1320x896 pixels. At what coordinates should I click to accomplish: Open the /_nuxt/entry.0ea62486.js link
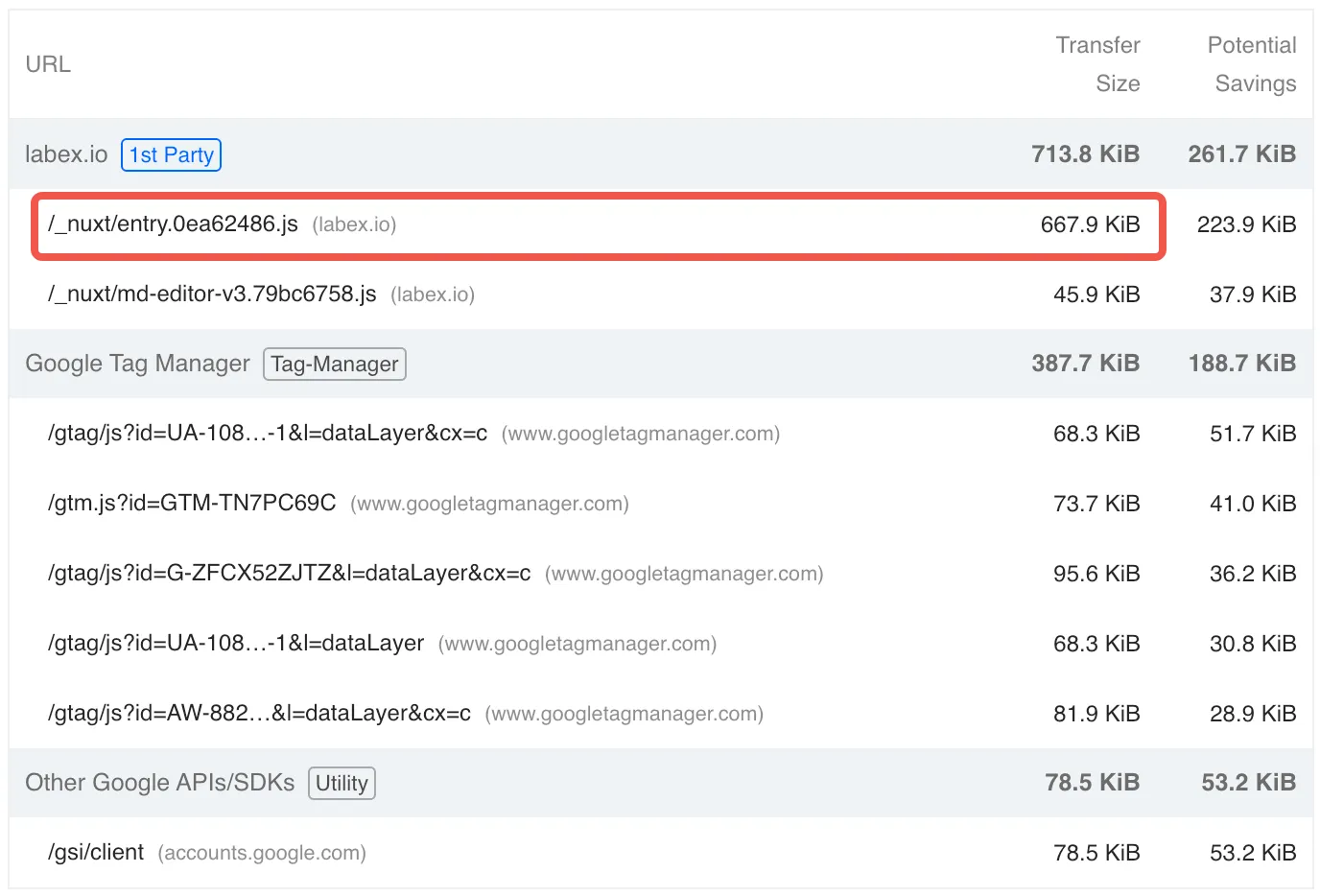174,224
